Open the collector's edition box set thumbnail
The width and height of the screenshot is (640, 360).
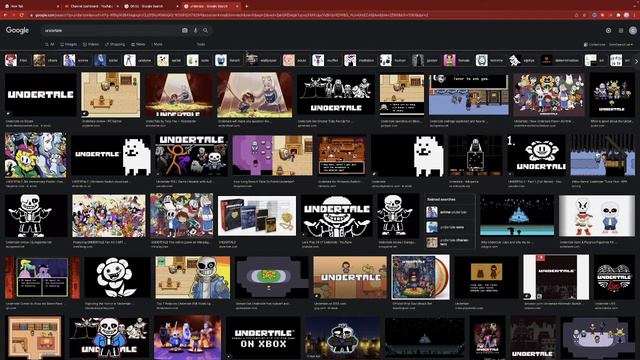tap(257, 216)
